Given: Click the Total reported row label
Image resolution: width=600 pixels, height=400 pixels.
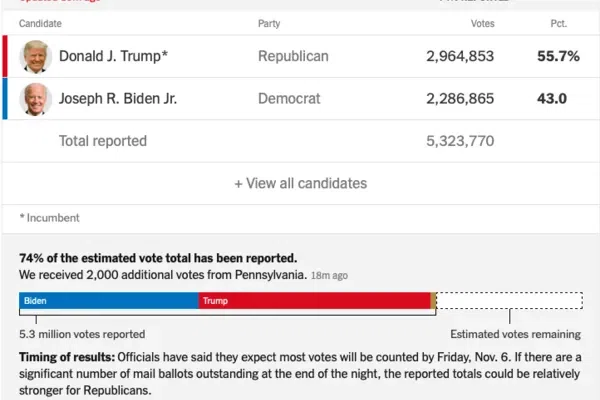Looking at the screenshot, I should (x=102, y=141).
